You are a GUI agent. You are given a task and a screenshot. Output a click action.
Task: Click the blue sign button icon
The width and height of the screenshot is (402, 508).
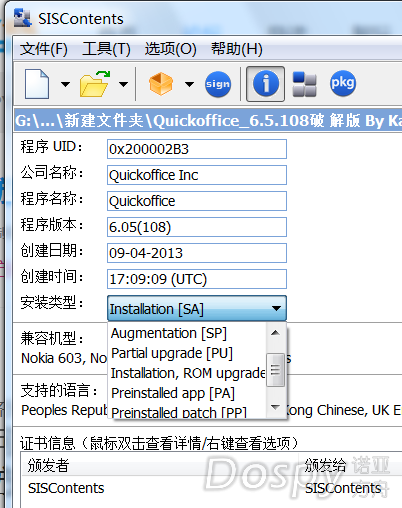[x=218, y=84]
